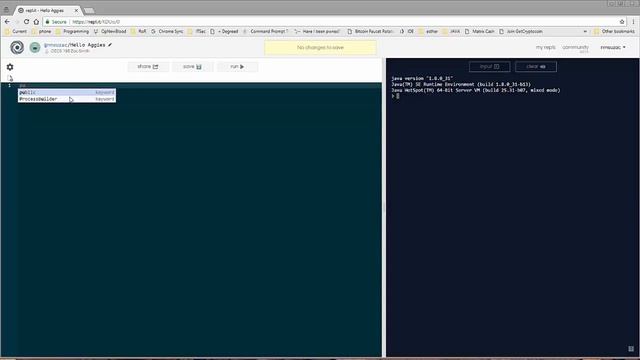Open the Chrome Sync bookmark
This screenshot has width=640, height=360.
coord(167,31)
